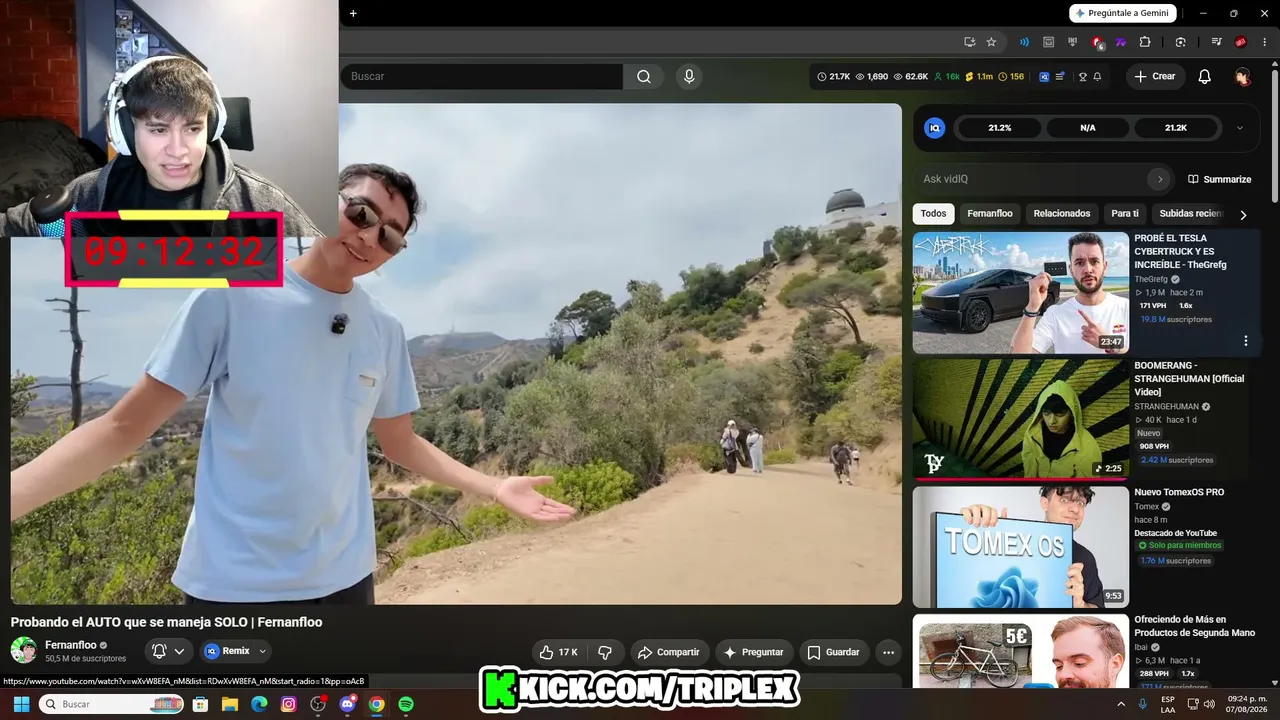1280x720 pixels.
Task: Open TheGrefg channel link in sidebar
Action: [x=1151, y=279]
